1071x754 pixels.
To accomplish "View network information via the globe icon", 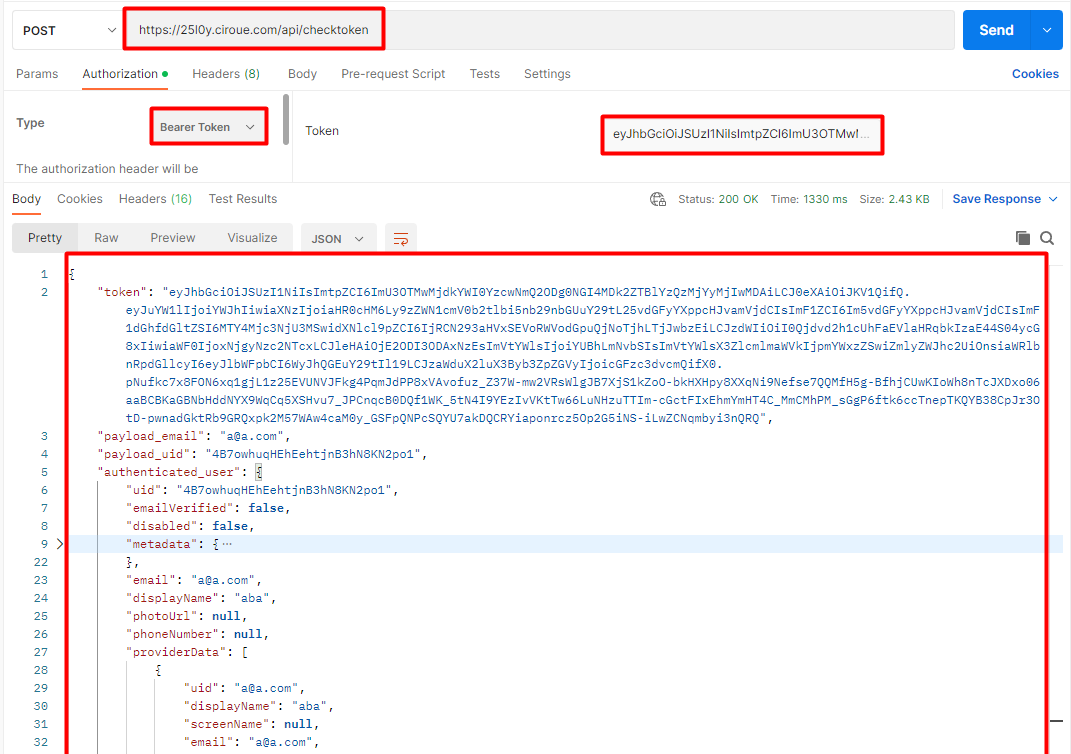I will (x=658, y=199).
